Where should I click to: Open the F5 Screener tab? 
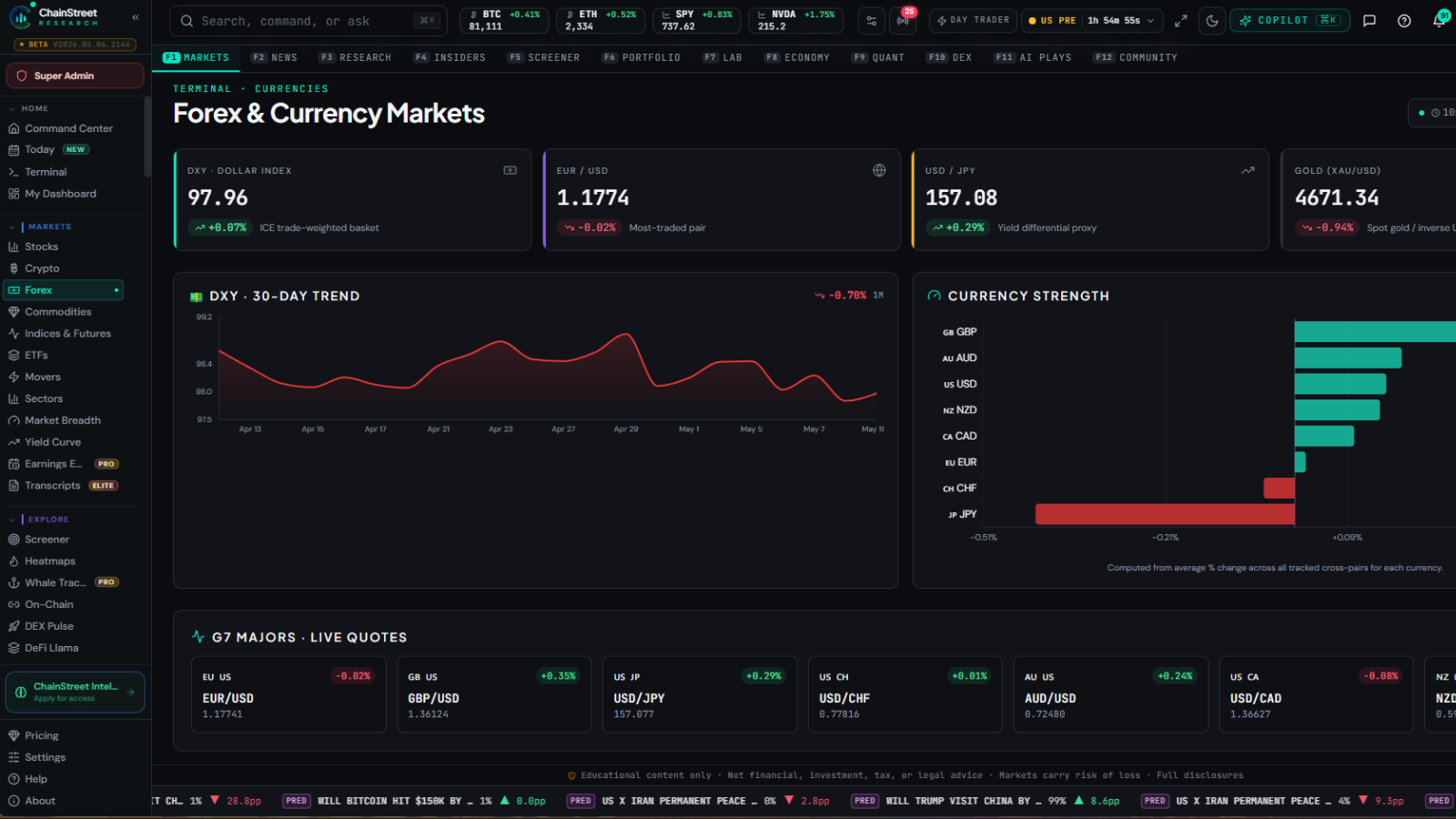coord(543,57)
